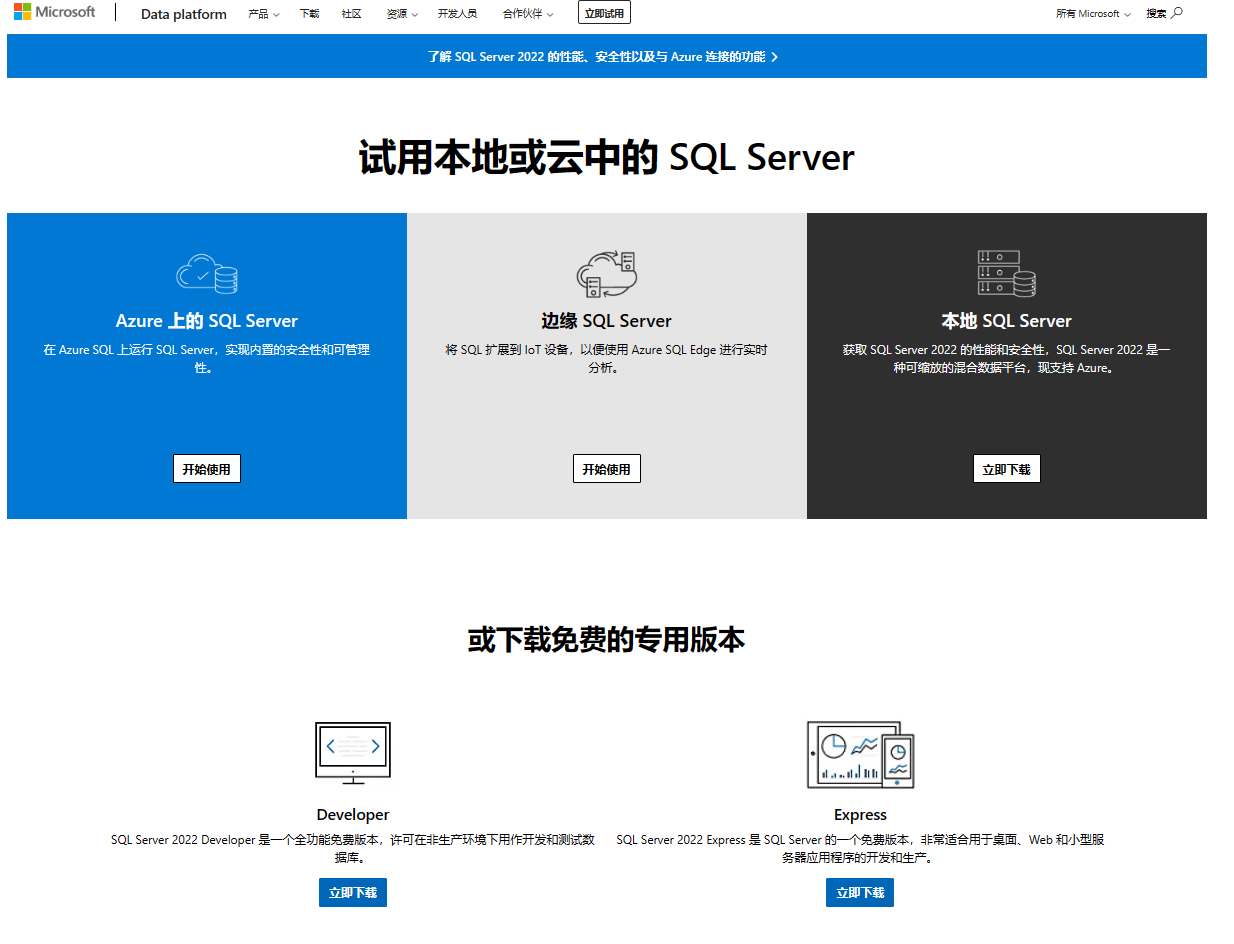Click 立即下载 under Developer edition

tap(353, 893)
